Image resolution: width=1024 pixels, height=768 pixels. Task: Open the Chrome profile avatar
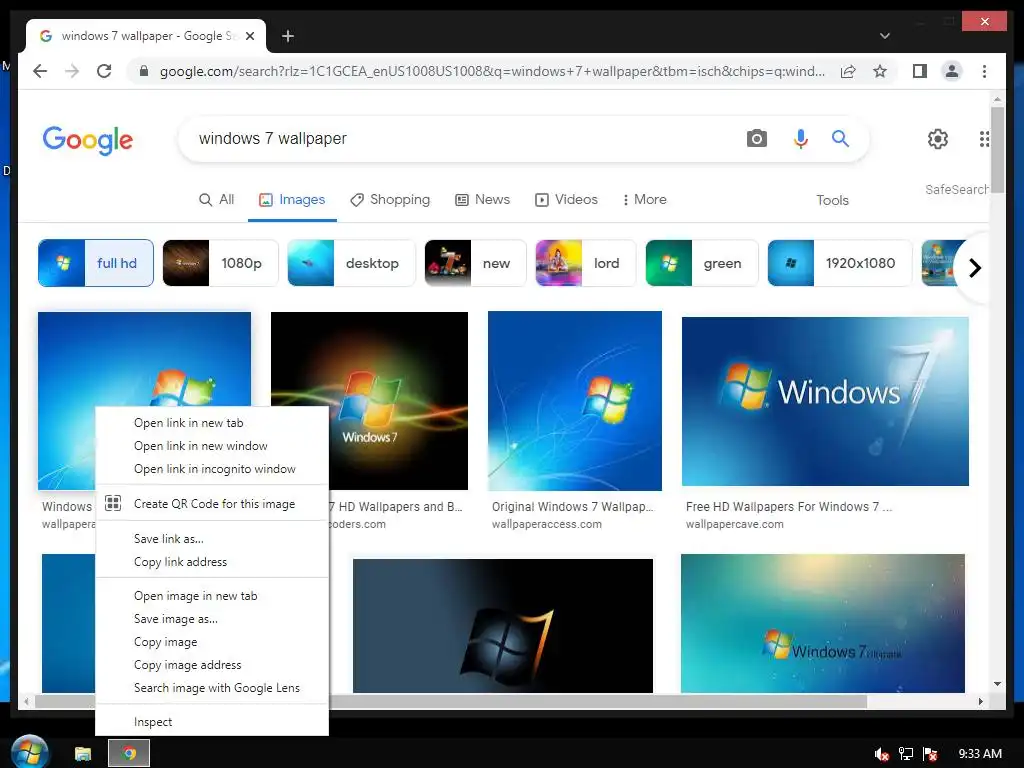coord(952,71)
